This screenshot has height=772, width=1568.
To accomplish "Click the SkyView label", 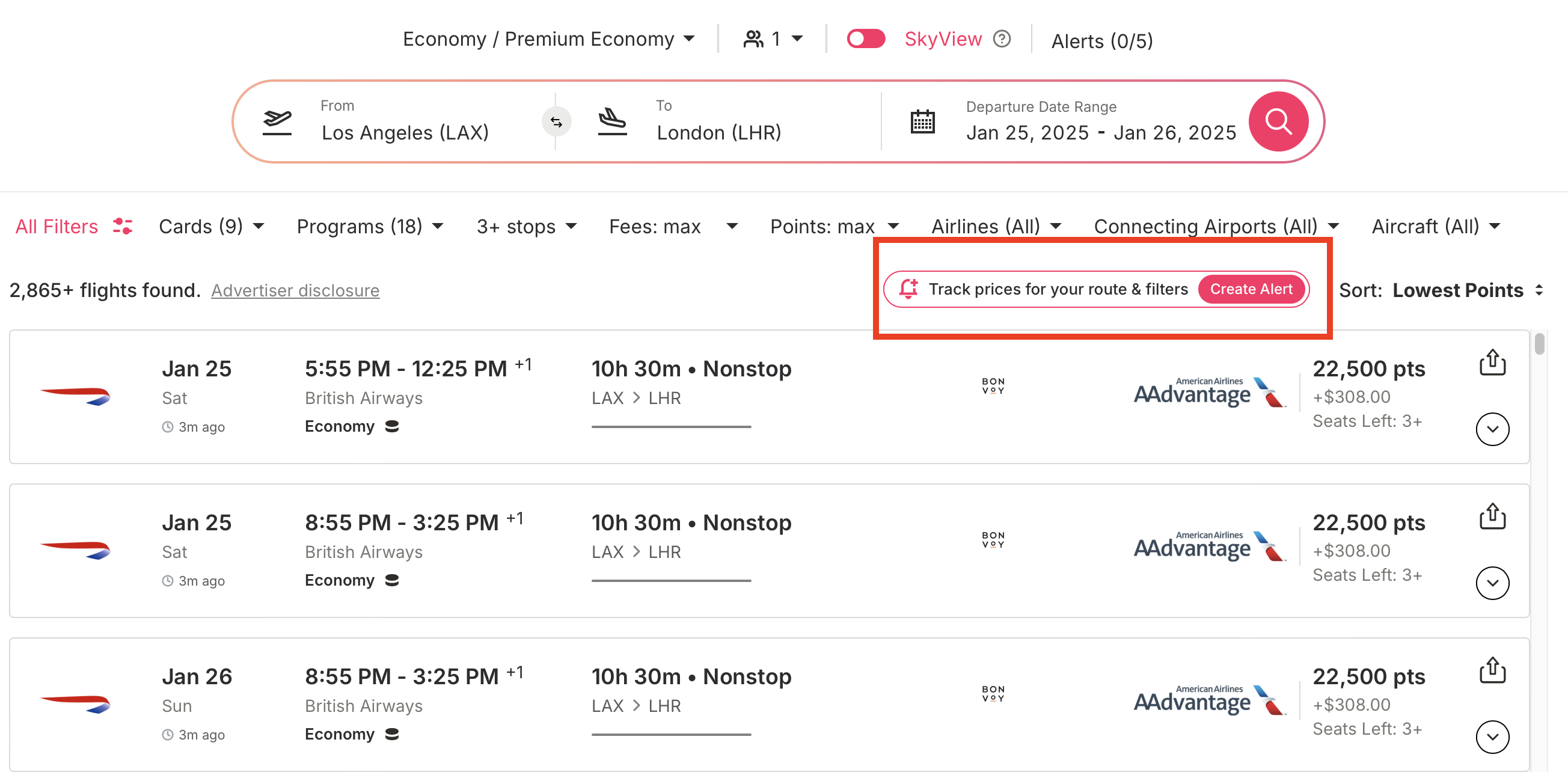I will [943, 39].
